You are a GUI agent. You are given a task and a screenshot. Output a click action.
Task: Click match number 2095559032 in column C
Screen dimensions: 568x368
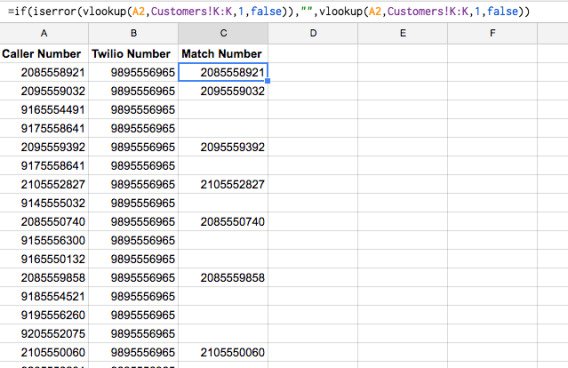coord(223,91)
